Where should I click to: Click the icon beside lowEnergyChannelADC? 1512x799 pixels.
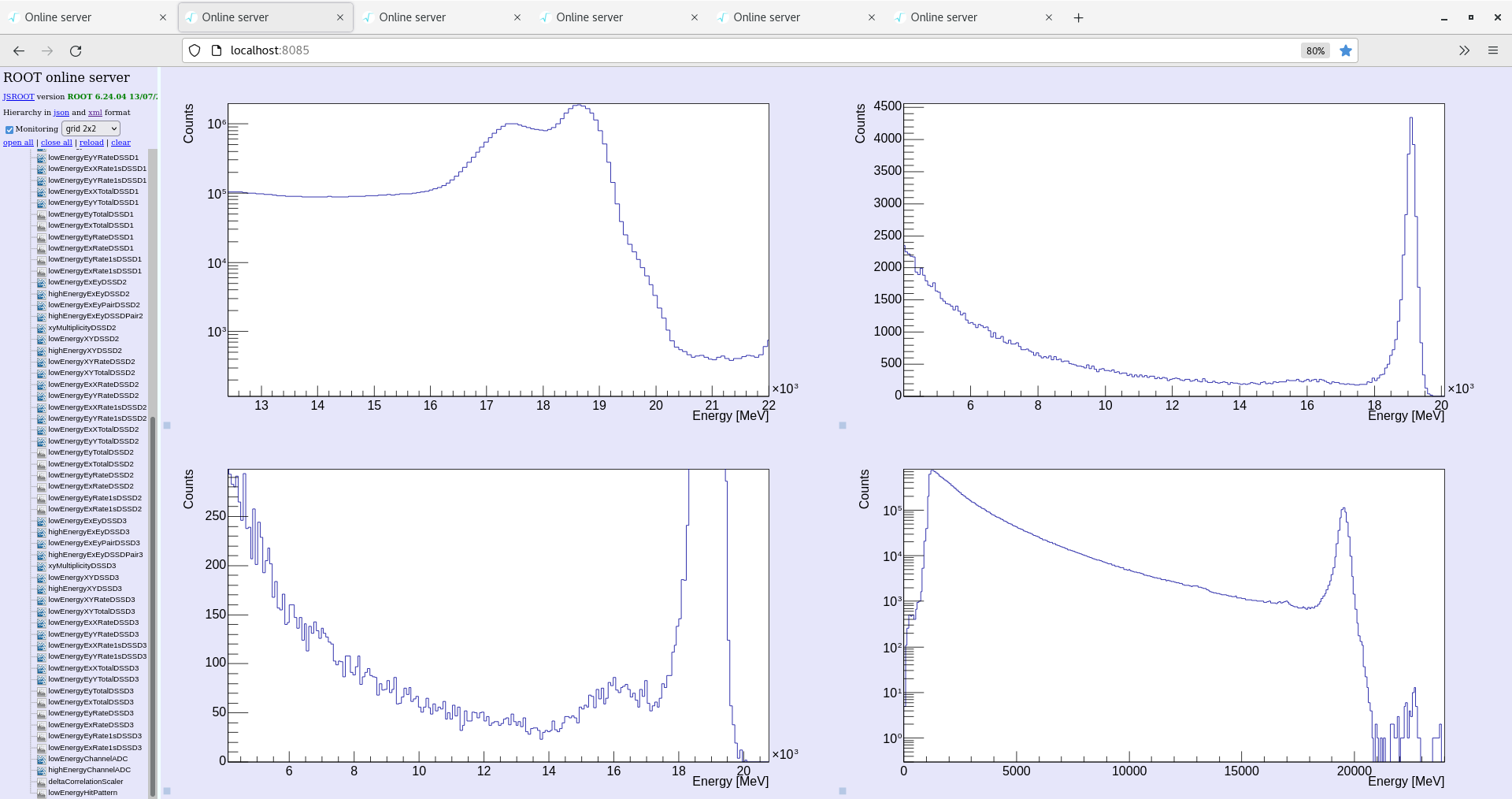click(x=41, y=759)
